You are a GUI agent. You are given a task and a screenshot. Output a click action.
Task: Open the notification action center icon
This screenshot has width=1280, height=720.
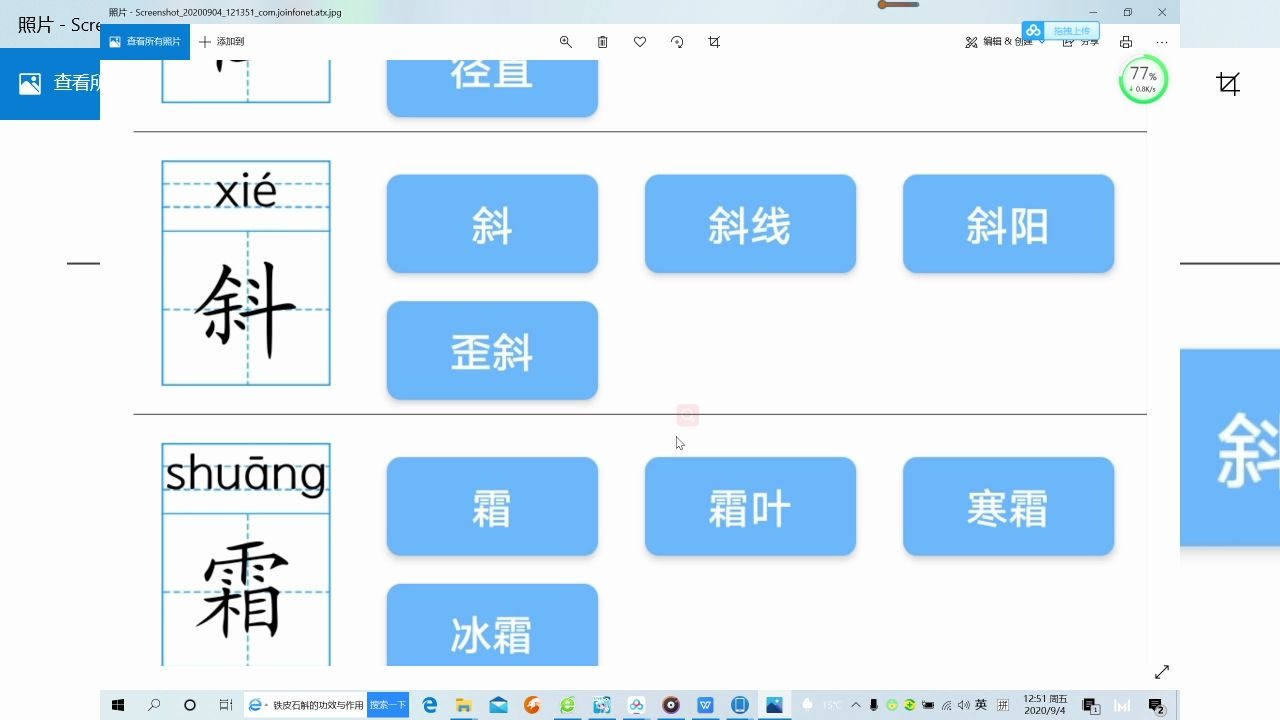(x=1156, y=705)
